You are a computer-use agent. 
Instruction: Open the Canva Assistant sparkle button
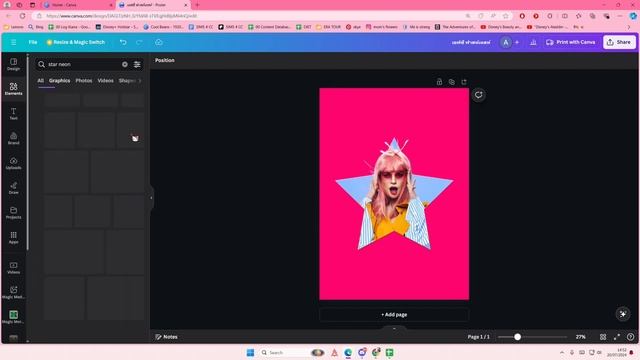(623, 314)
